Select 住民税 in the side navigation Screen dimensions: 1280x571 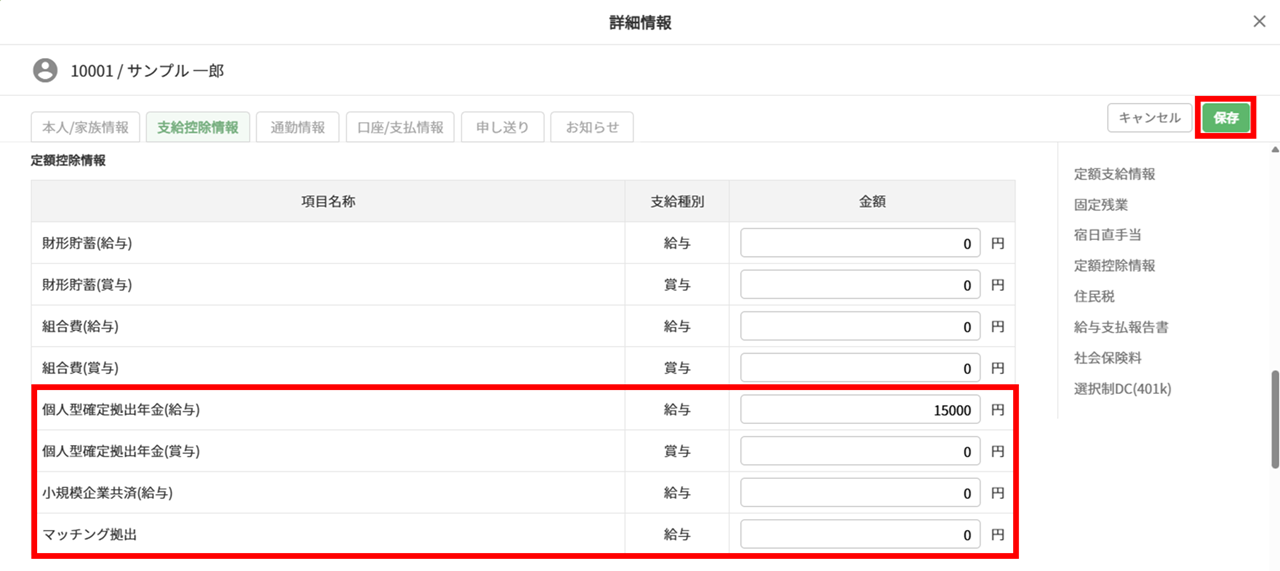1094,297
